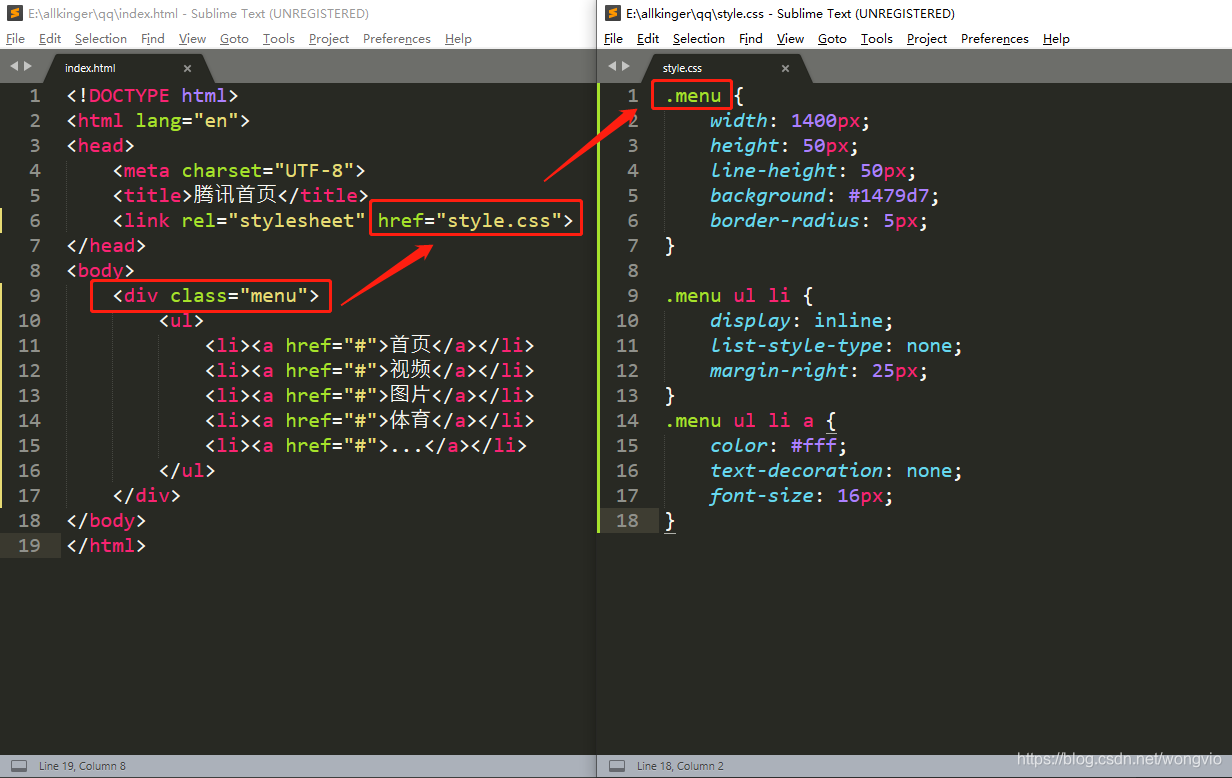
Task: Open Goto menu in index.html window
Action: tap(234, 39)
